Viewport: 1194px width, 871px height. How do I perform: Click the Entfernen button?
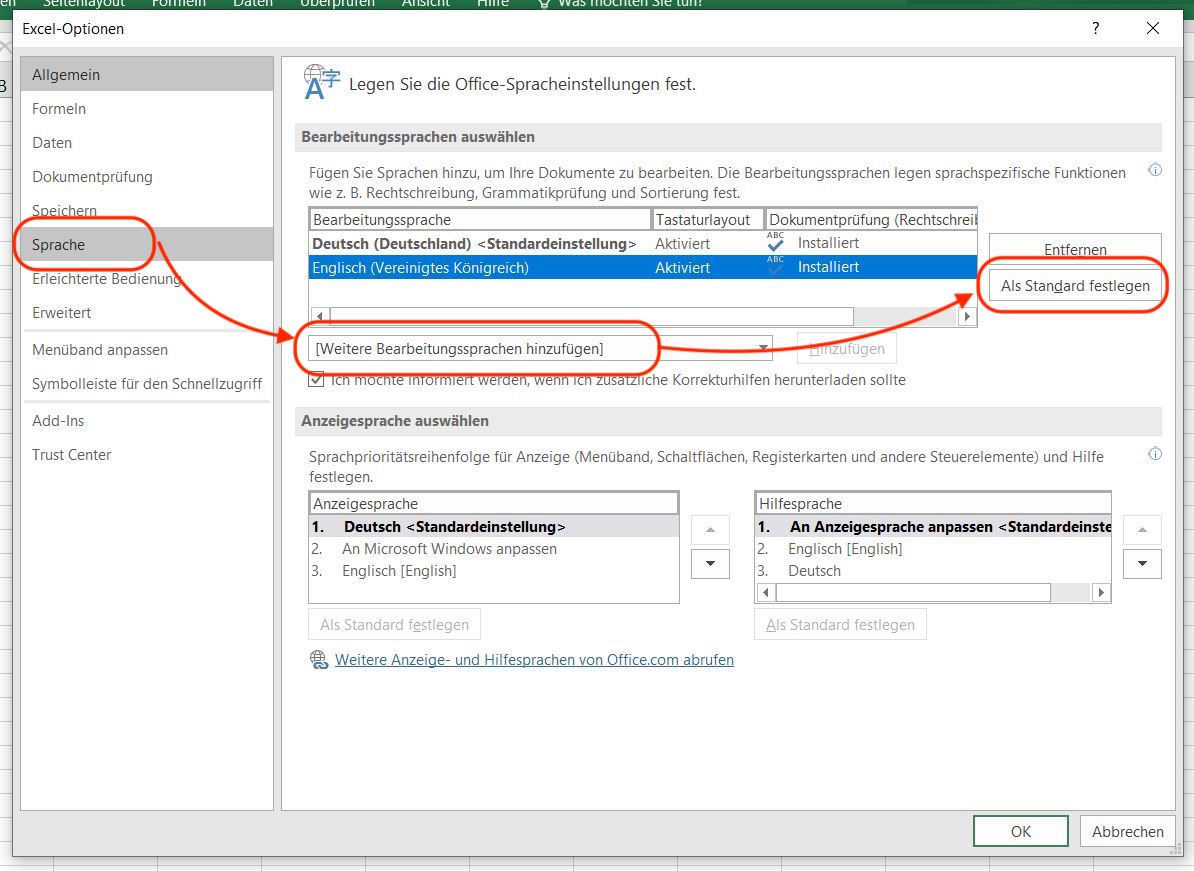pyautogui.click(x=1075, y=249)
